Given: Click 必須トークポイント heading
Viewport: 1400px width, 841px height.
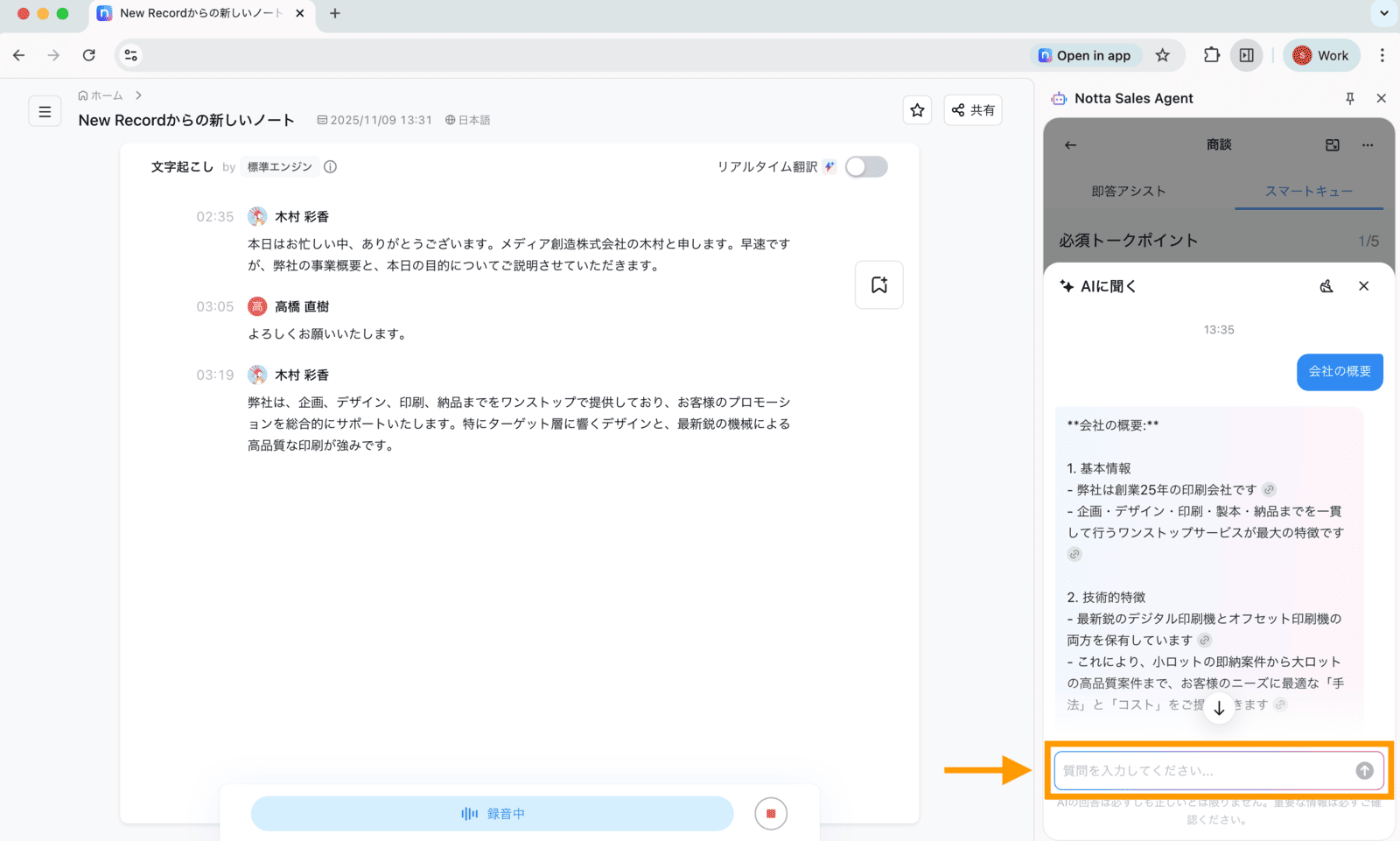Looking at the screenshot, I should coord(1128,241).
